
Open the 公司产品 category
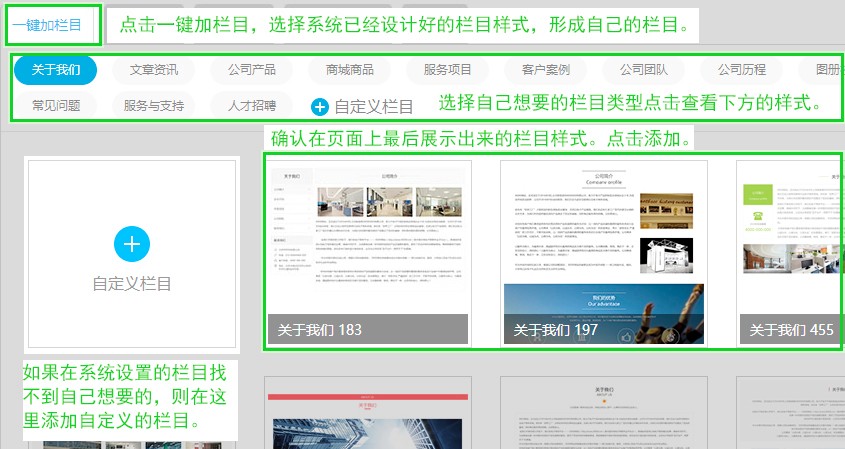tap(251, 70)
